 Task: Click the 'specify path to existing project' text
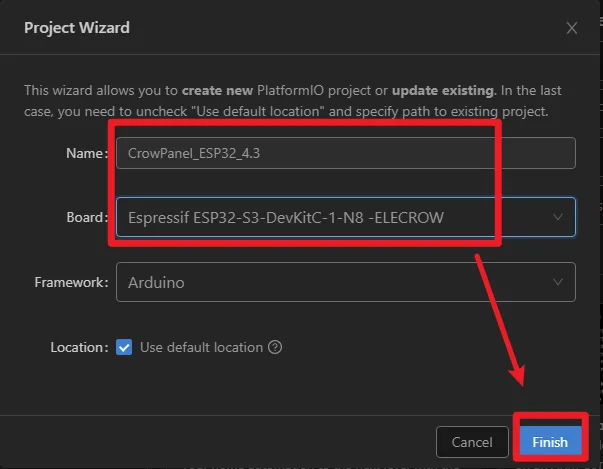pos(451,111)
